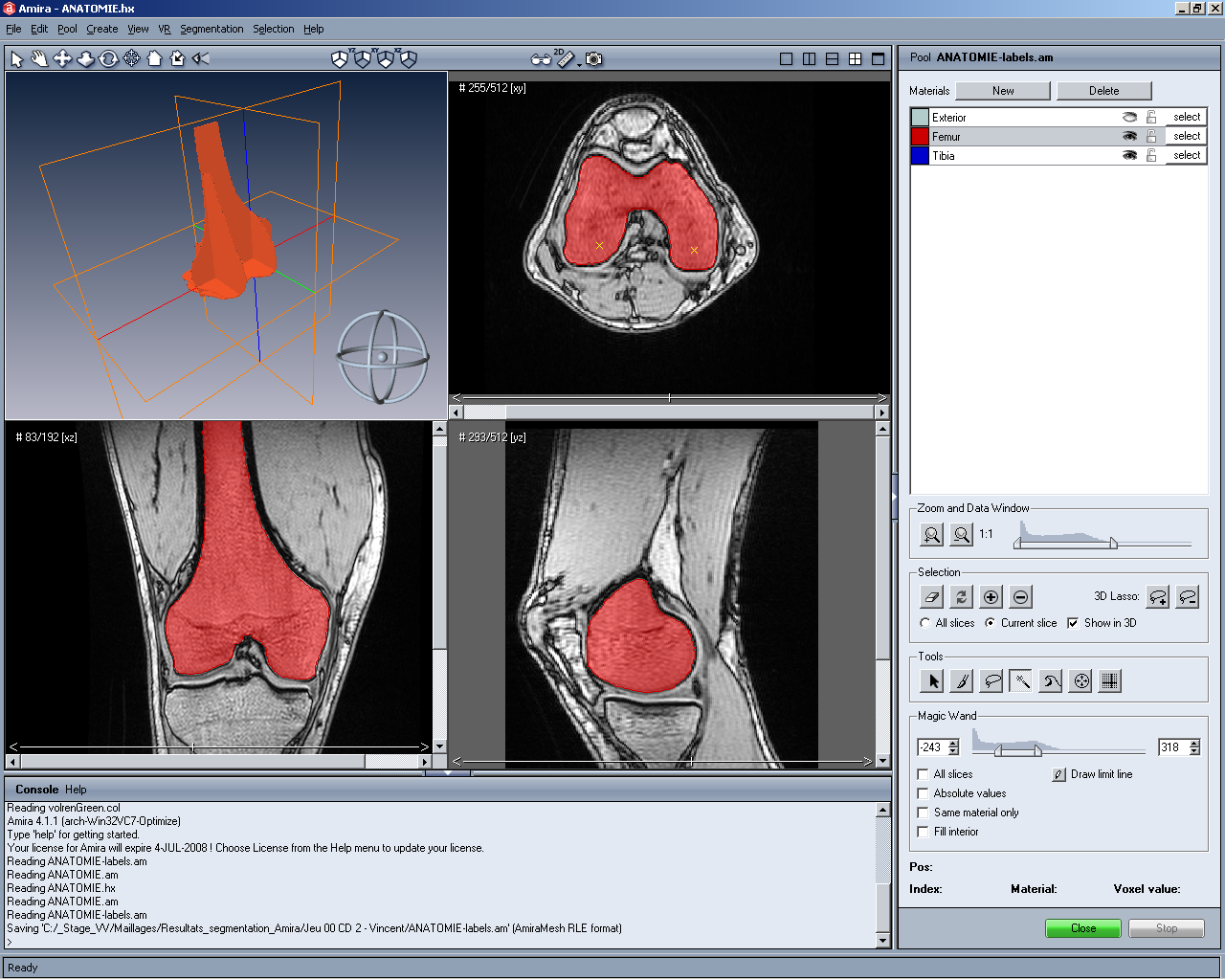Click 3D Lasso subtract button
The width and height of the screenshot is (1225, 980).
click(1188, 597)
